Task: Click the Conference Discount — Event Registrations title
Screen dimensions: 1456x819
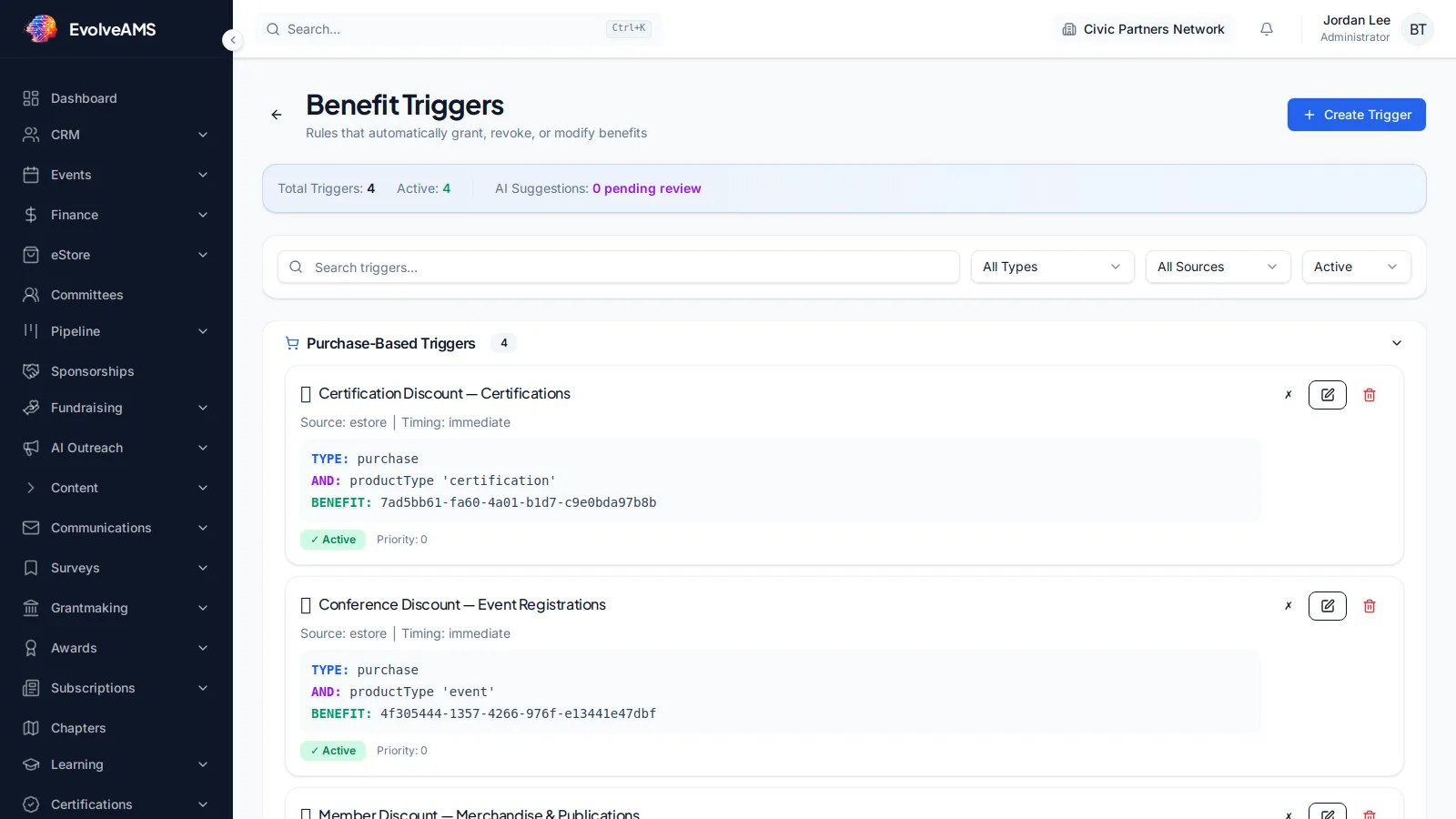Action: coord(462,604)
